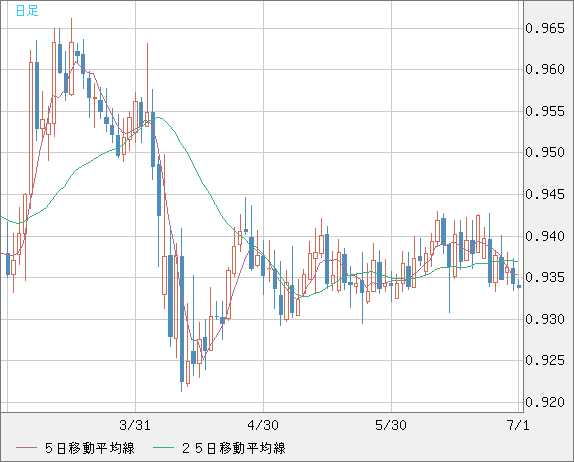Click the 0.945 price axis label
Image resolution: width=574 pixels, height=462 pixels.
click(x=545, y=194)
